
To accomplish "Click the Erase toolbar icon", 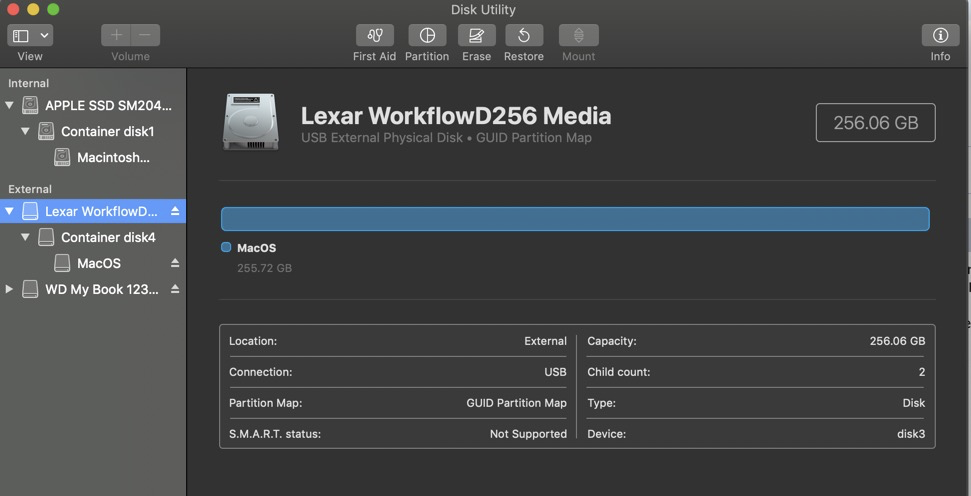I will 476,35.
